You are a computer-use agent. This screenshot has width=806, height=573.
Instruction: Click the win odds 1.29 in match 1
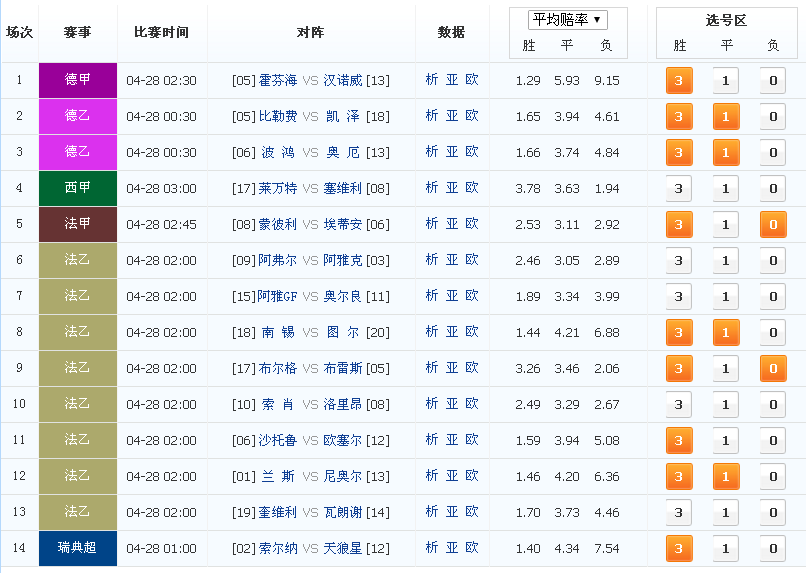[528, 81]
